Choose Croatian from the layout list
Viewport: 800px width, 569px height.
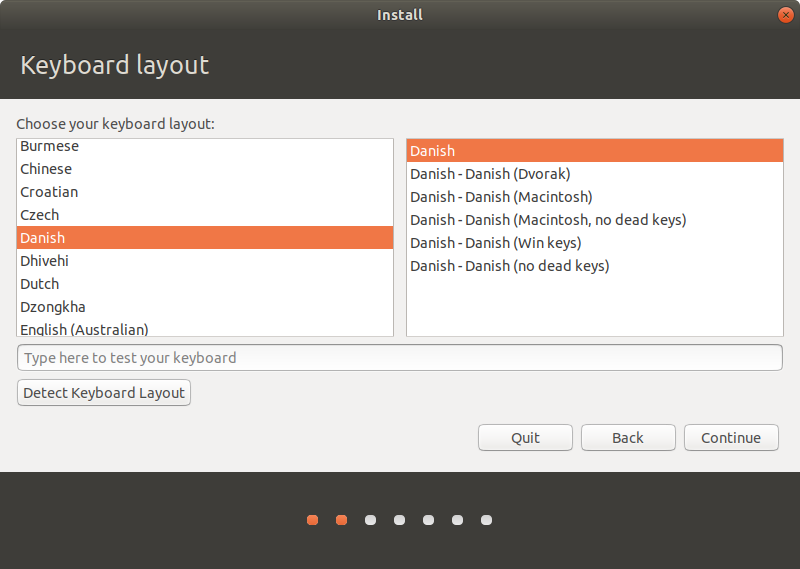[205, 192]
